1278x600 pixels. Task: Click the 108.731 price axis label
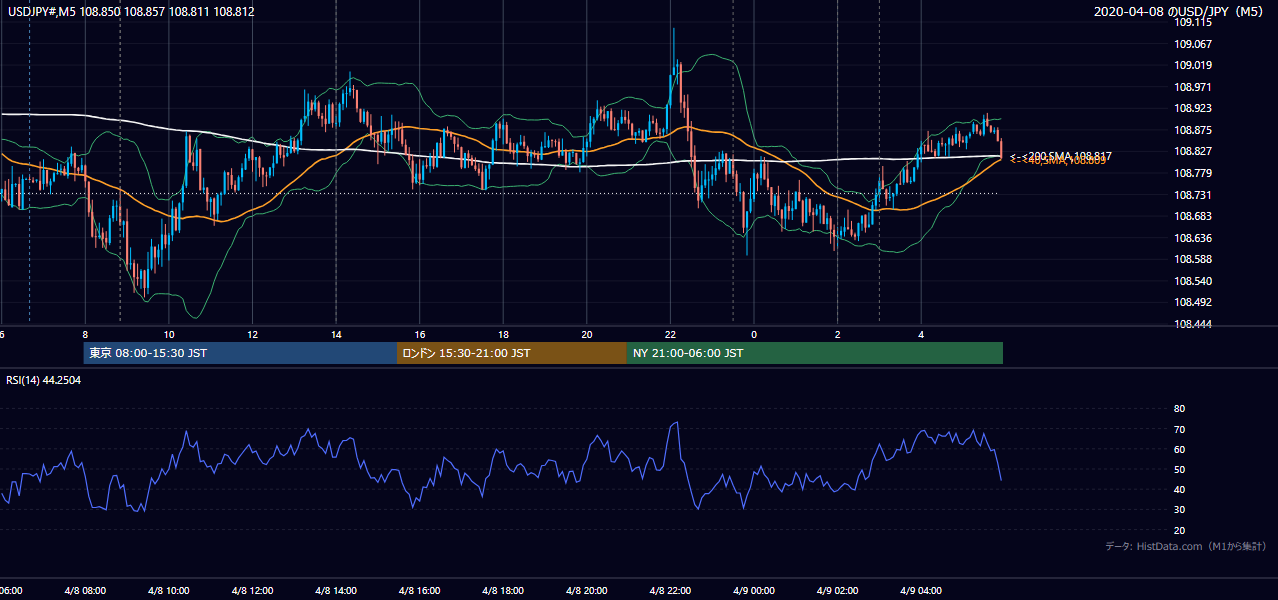tap(1193, 196)
